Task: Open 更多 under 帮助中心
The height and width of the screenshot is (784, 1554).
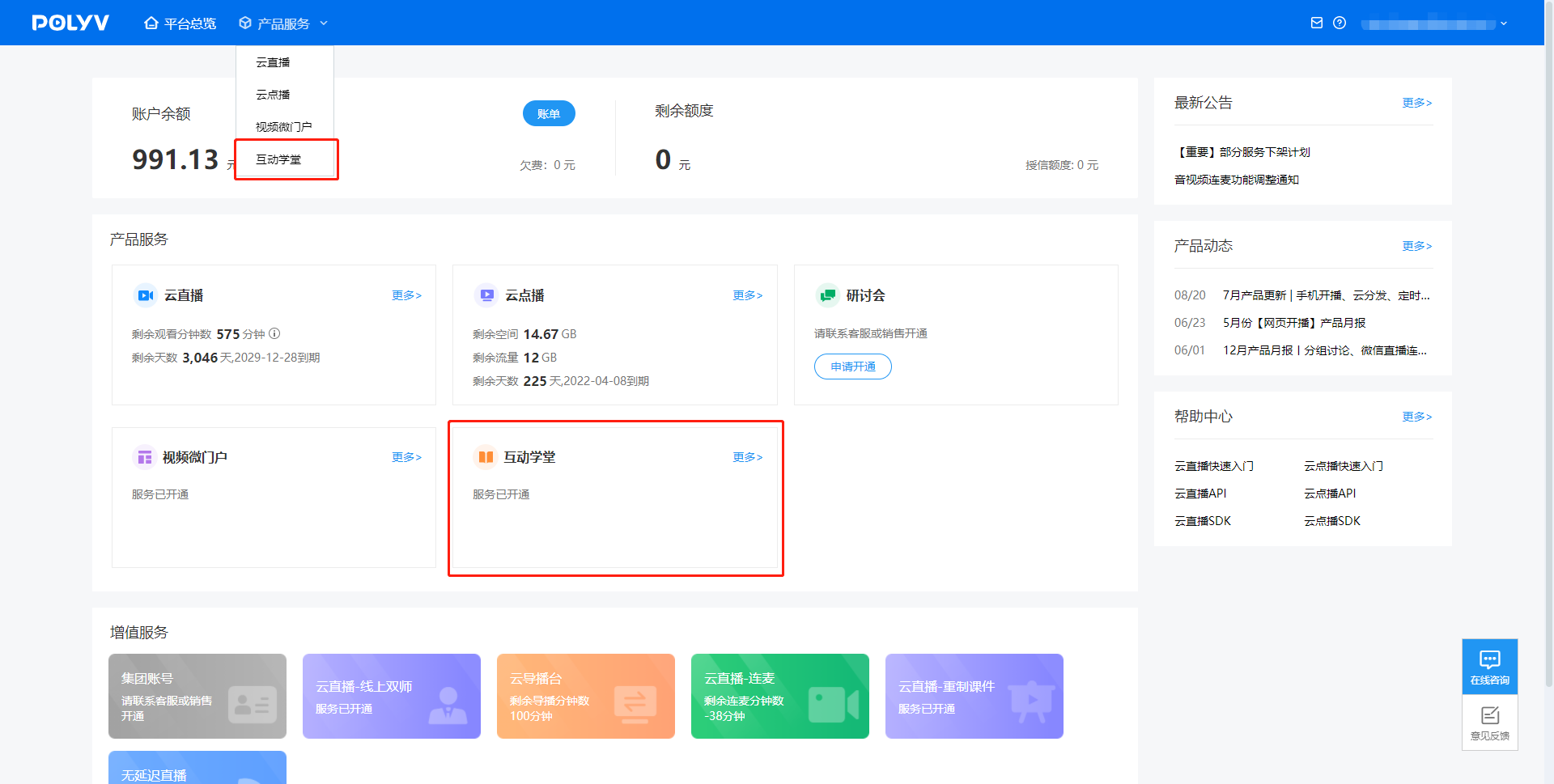Action: [x=1417, y=417]
